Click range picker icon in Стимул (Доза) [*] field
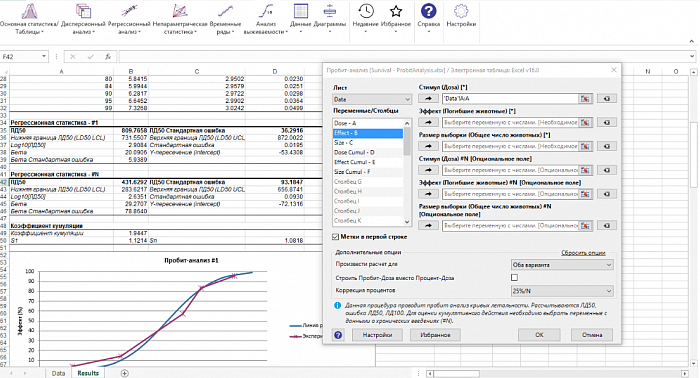 click(x=585, y=98)
